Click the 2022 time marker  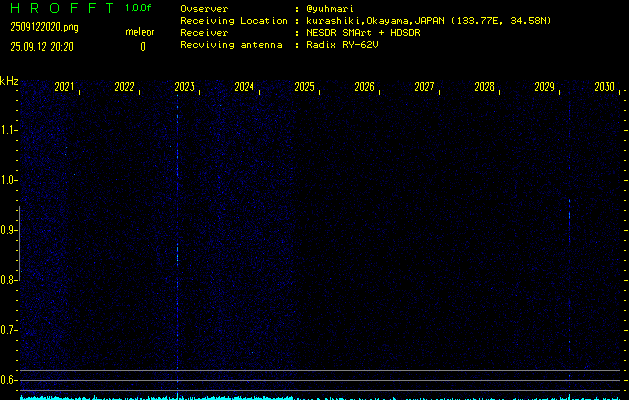point(124,87)
